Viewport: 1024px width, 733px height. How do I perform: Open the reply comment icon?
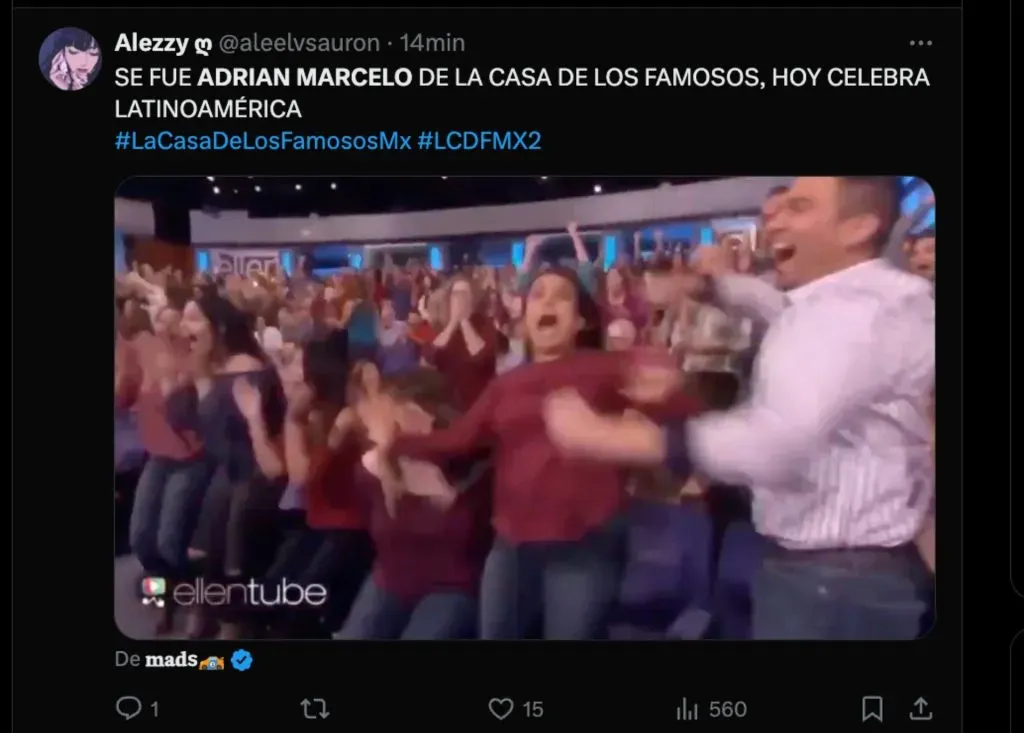(129, 708)
